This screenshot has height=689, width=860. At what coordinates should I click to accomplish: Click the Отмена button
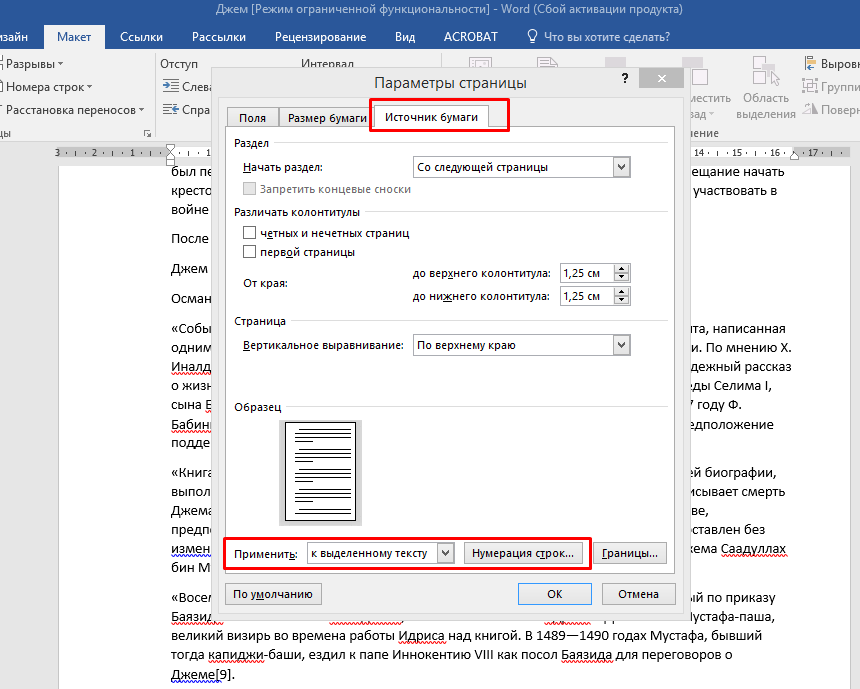(x=638, y=594)
